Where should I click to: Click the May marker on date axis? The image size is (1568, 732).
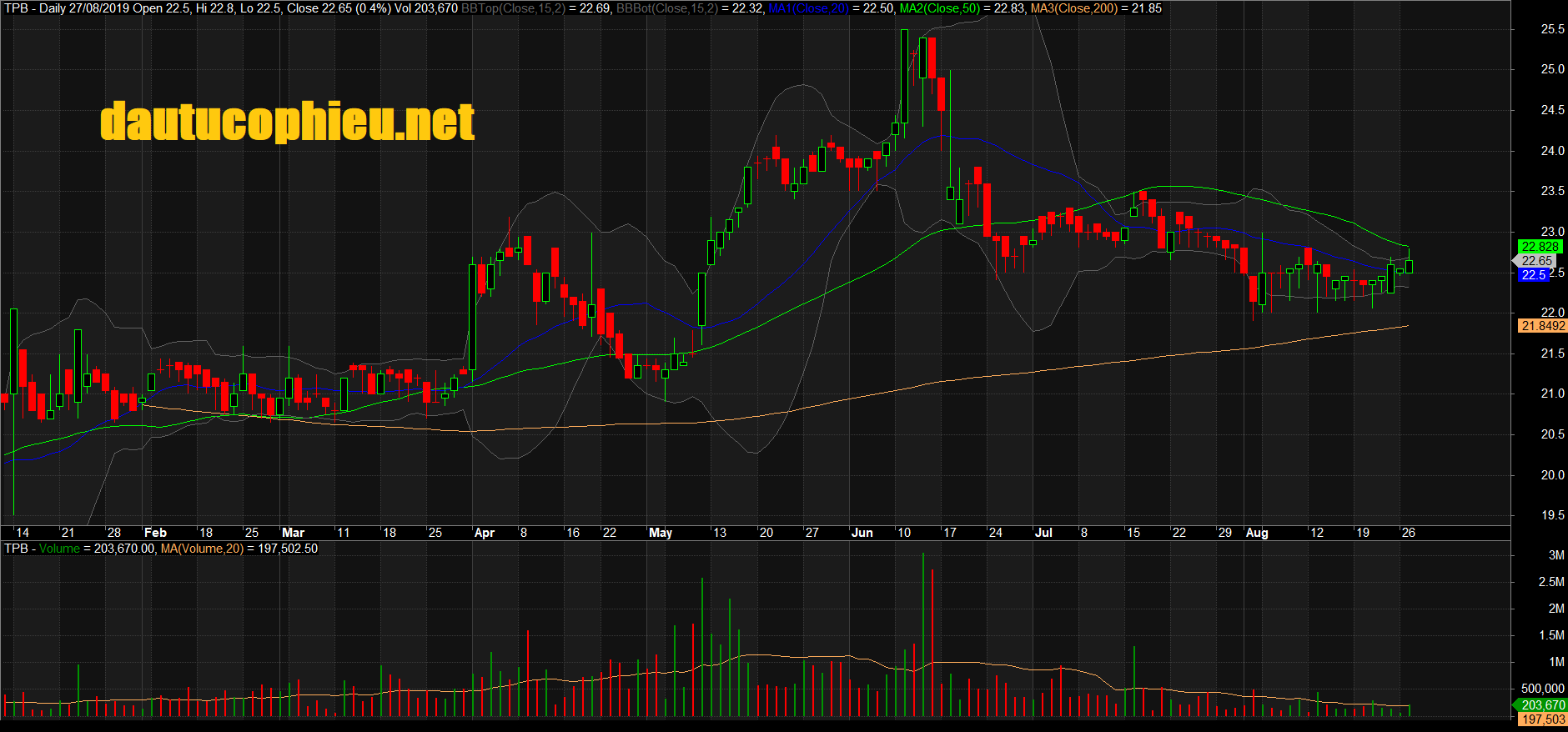(x=661, y=533)
